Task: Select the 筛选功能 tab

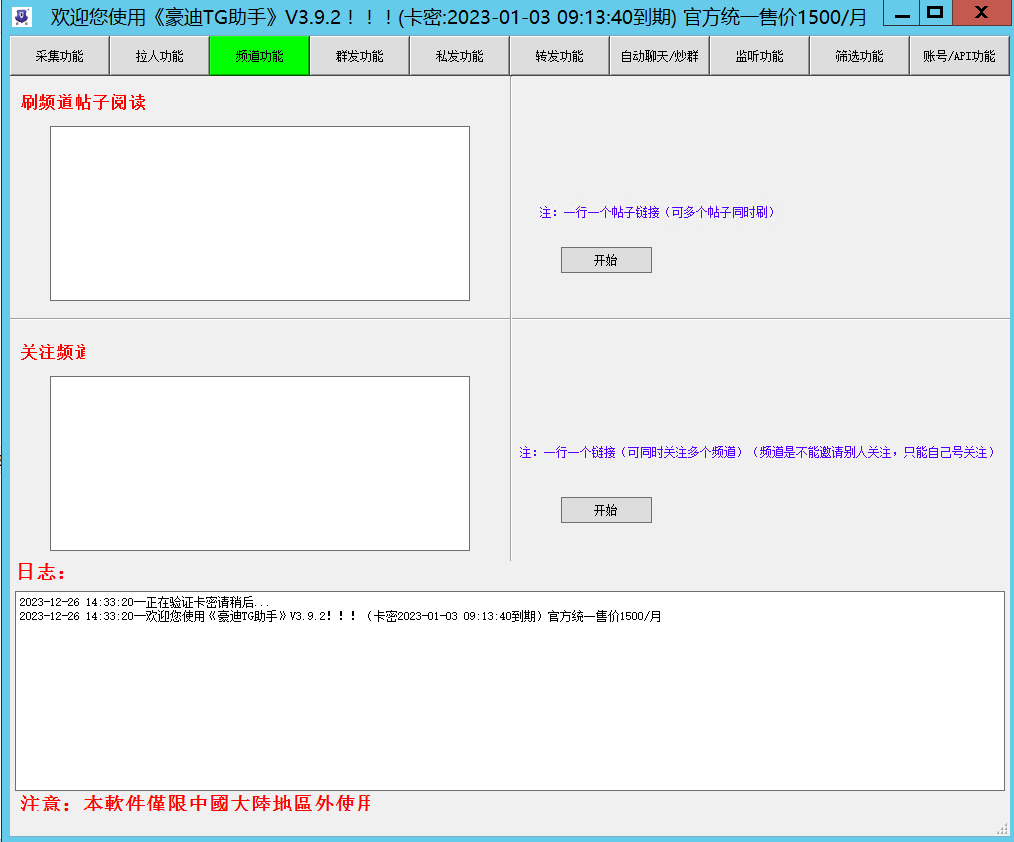Action: (859, 56)
